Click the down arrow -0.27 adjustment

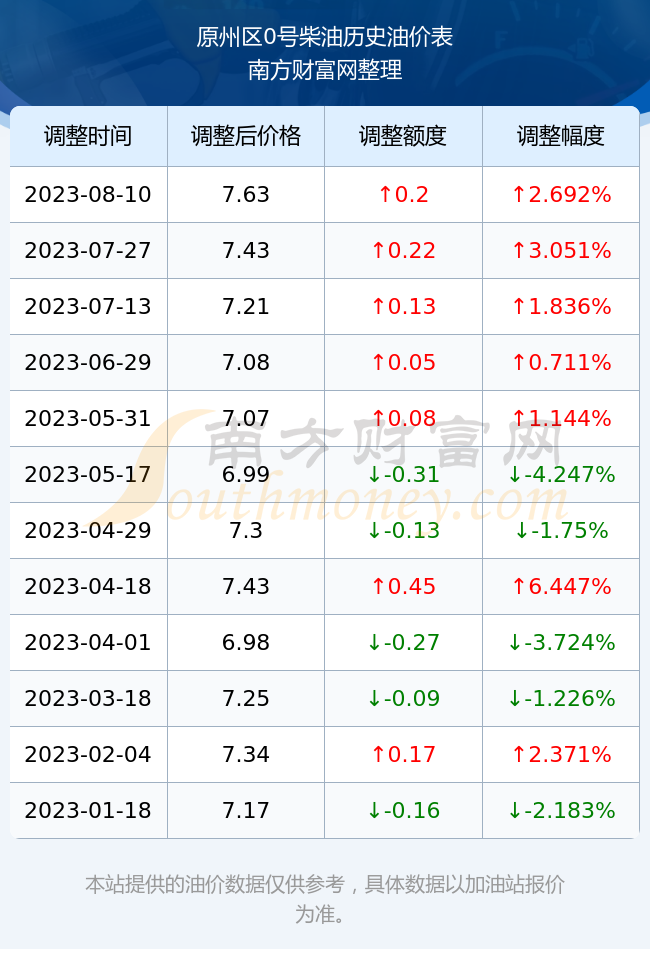pyautogui.click(x=403, y=642)
